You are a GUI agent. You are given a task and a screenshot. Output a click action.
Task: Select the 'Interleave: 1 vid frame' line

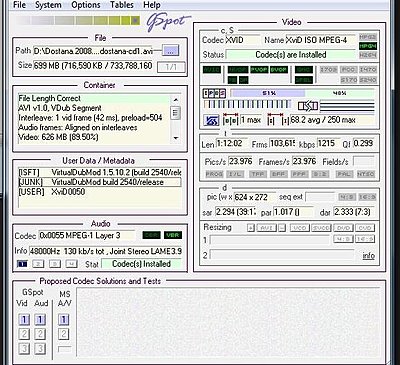pos(94,118)
